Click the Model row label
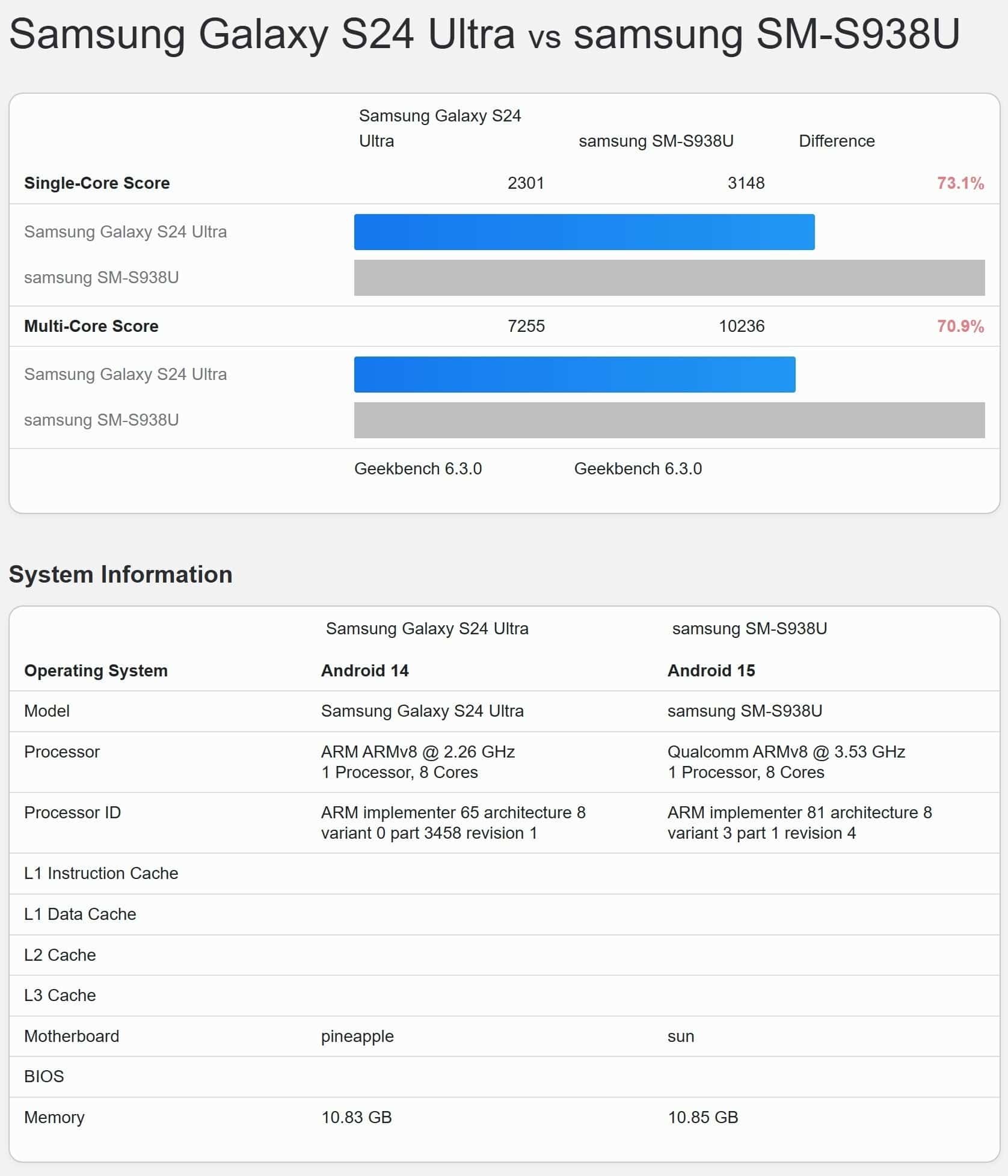 coord(47,711)
